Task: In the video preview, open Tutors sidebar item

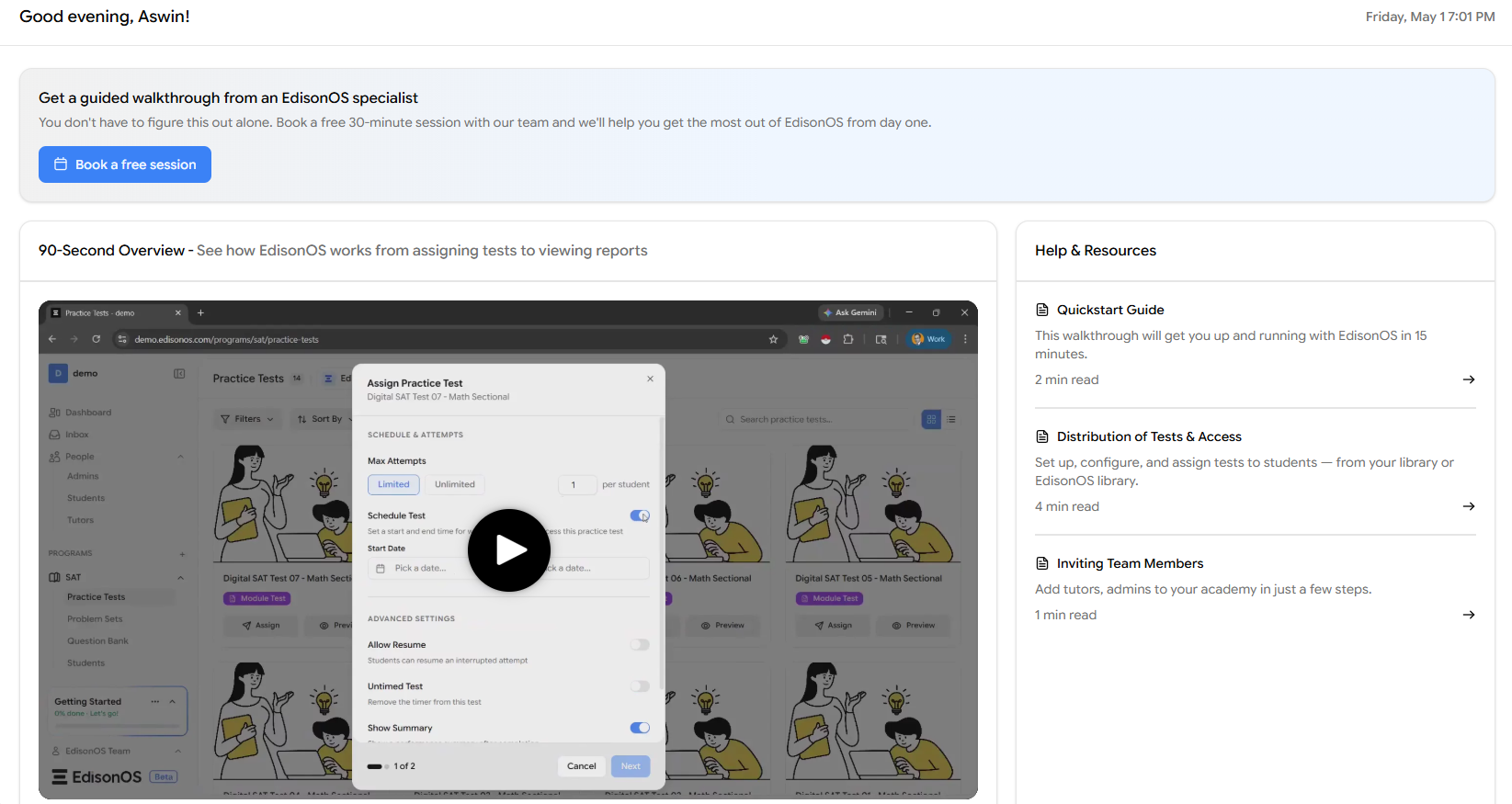Action: [80, 520]
